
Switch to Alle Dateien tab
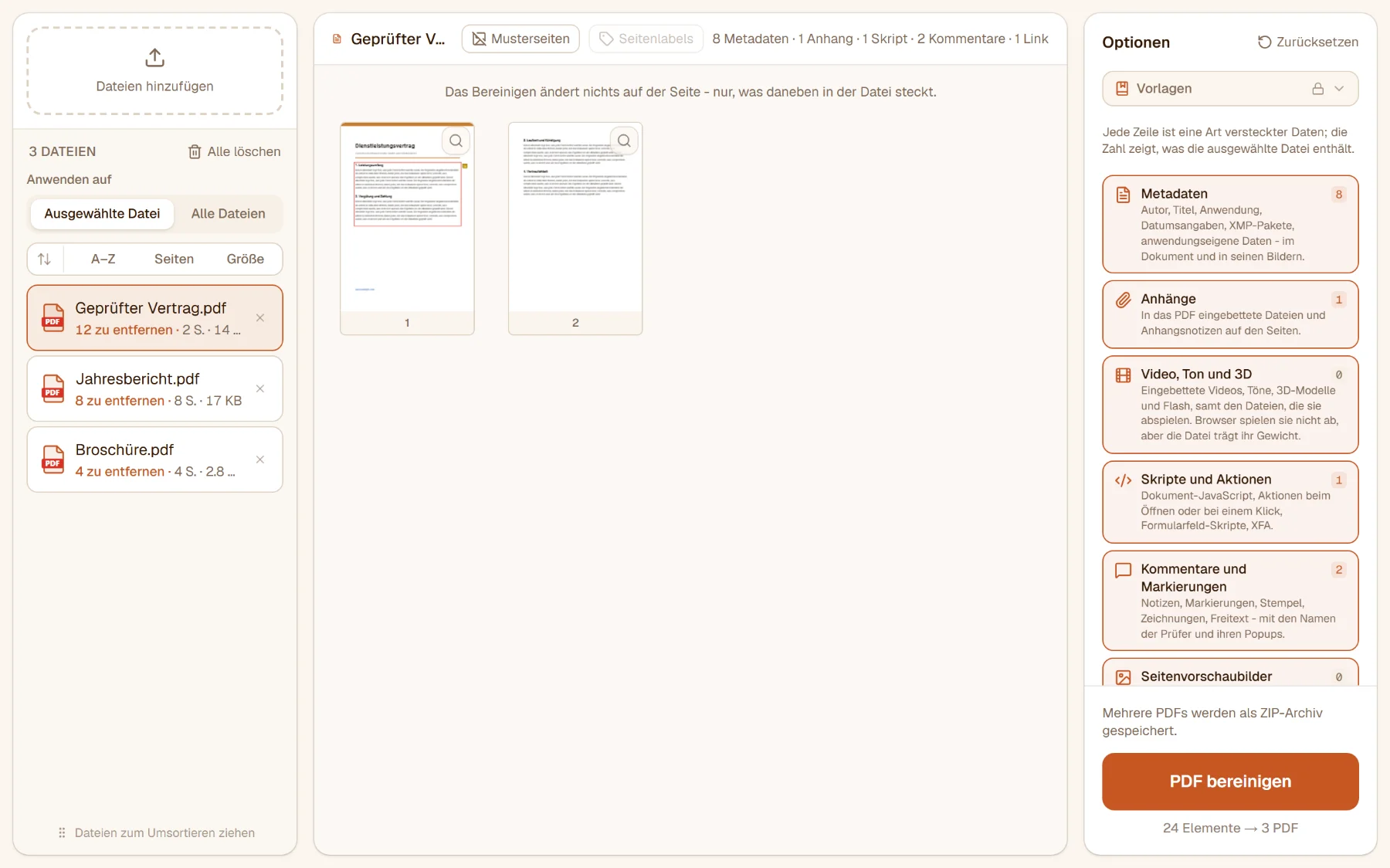click(228, 214)
